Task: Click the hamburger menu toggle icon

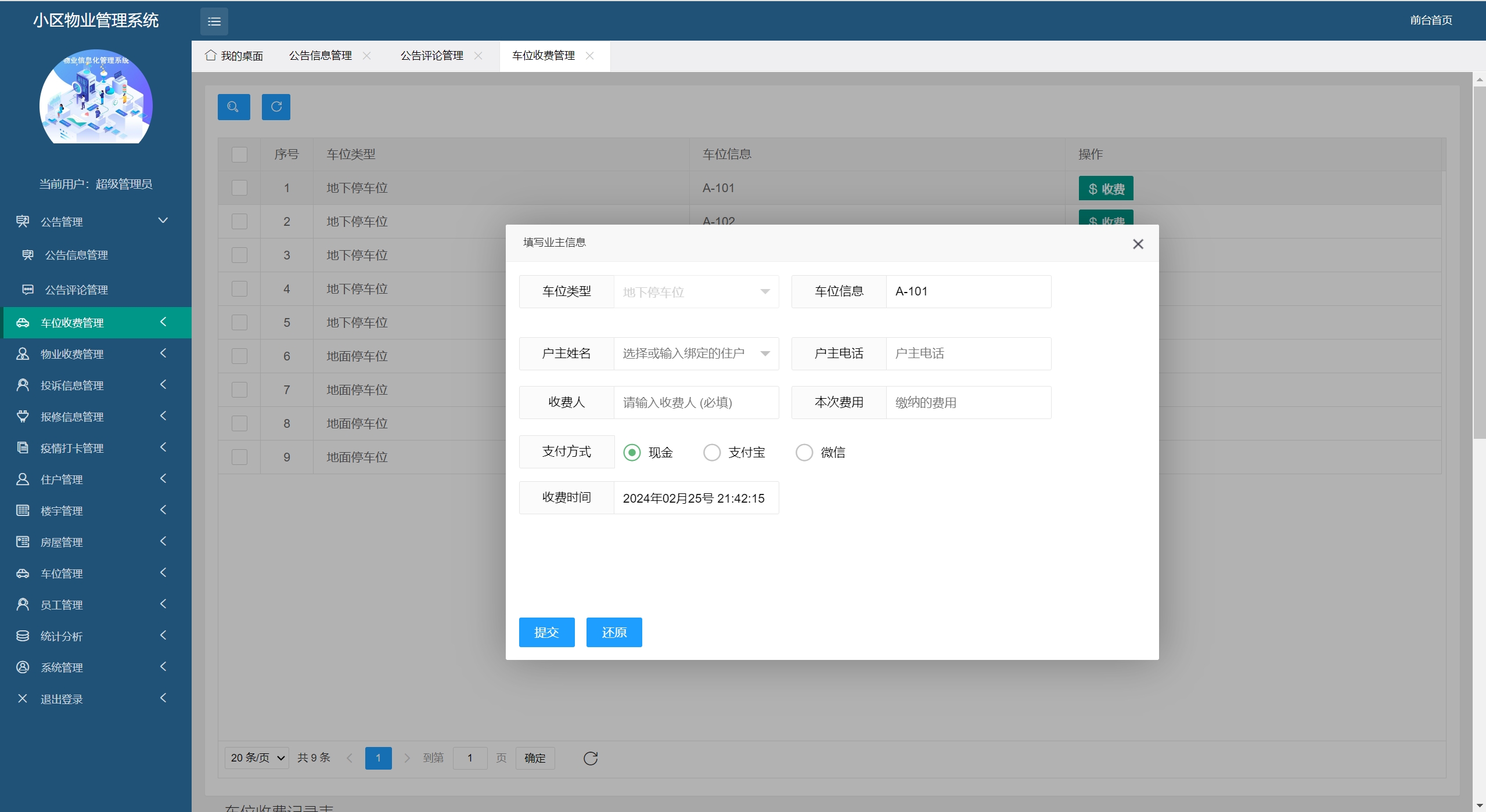Action: pyautogui.click(x=214, y=21)
